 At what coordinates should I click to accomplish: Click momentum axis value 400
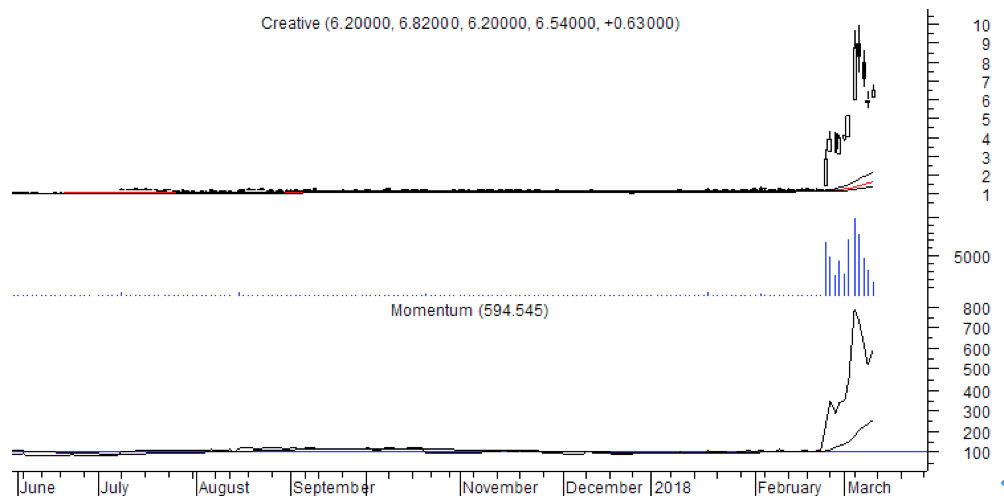(978, 391)
